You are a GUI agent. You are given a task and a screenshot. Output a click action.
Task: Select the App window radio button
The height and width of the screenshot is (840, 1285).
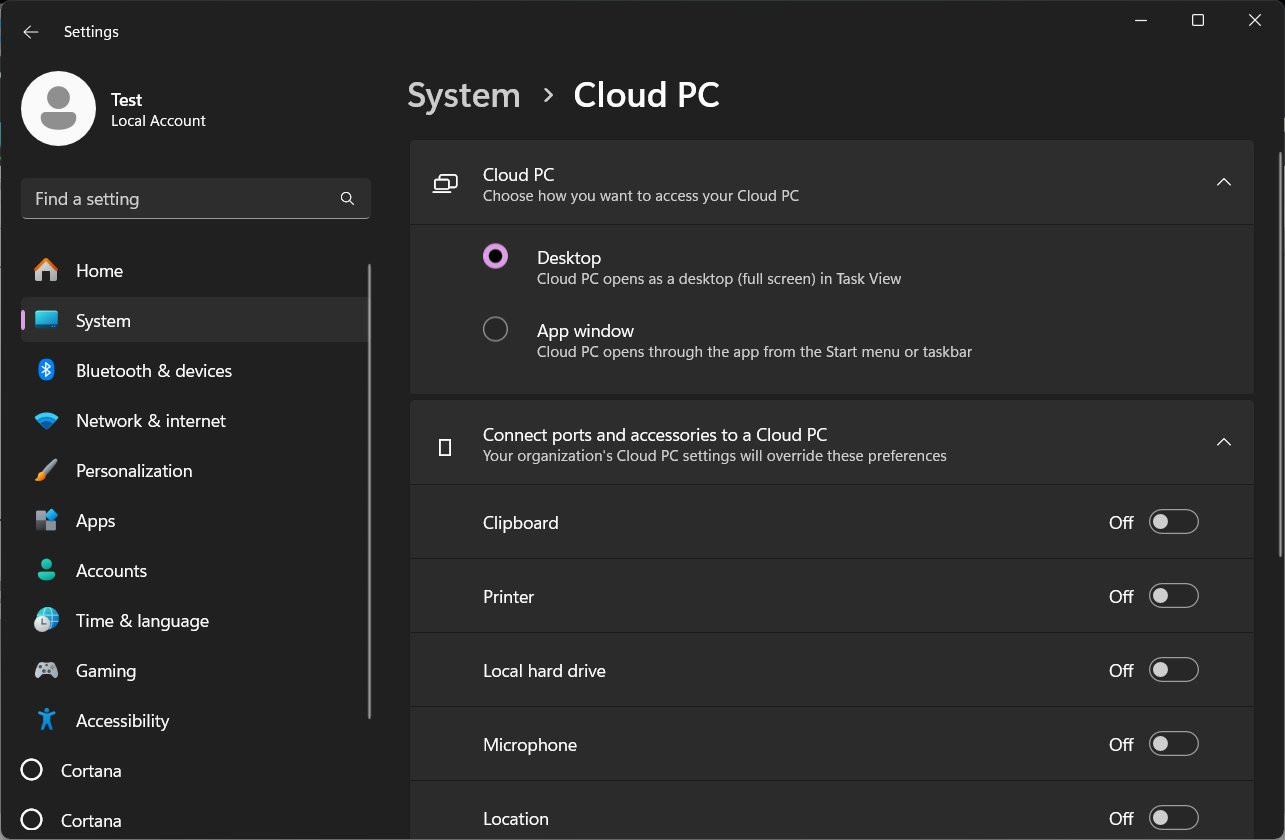tap(495, 329)
